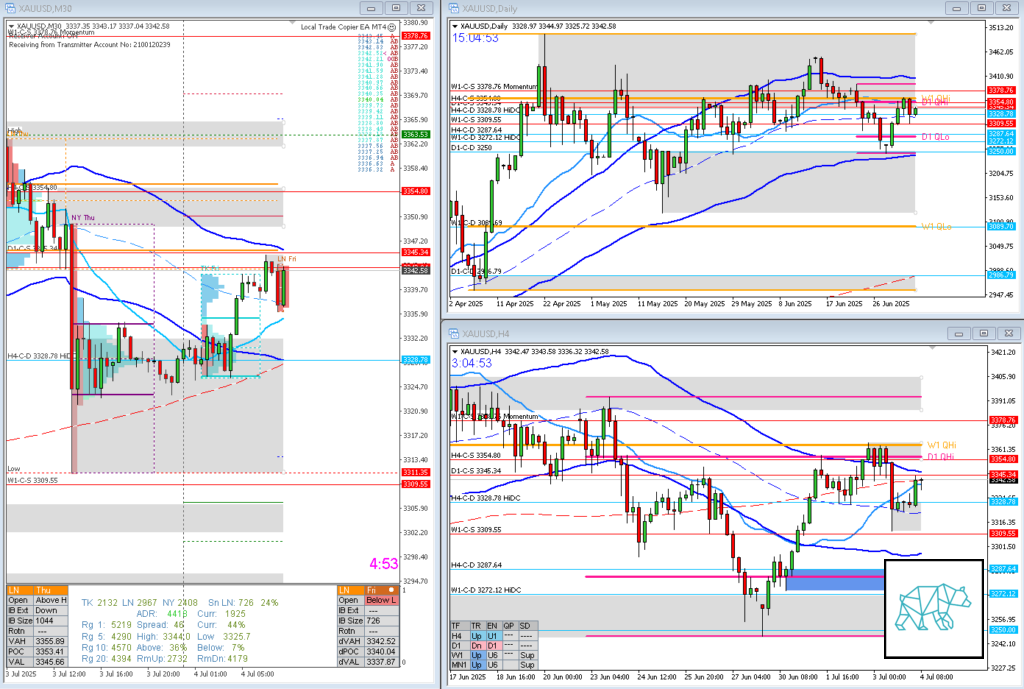Click the 15:04:53 countdown in Daily chart
Screen dimensions: 1024x689
(x=475, y=38)
